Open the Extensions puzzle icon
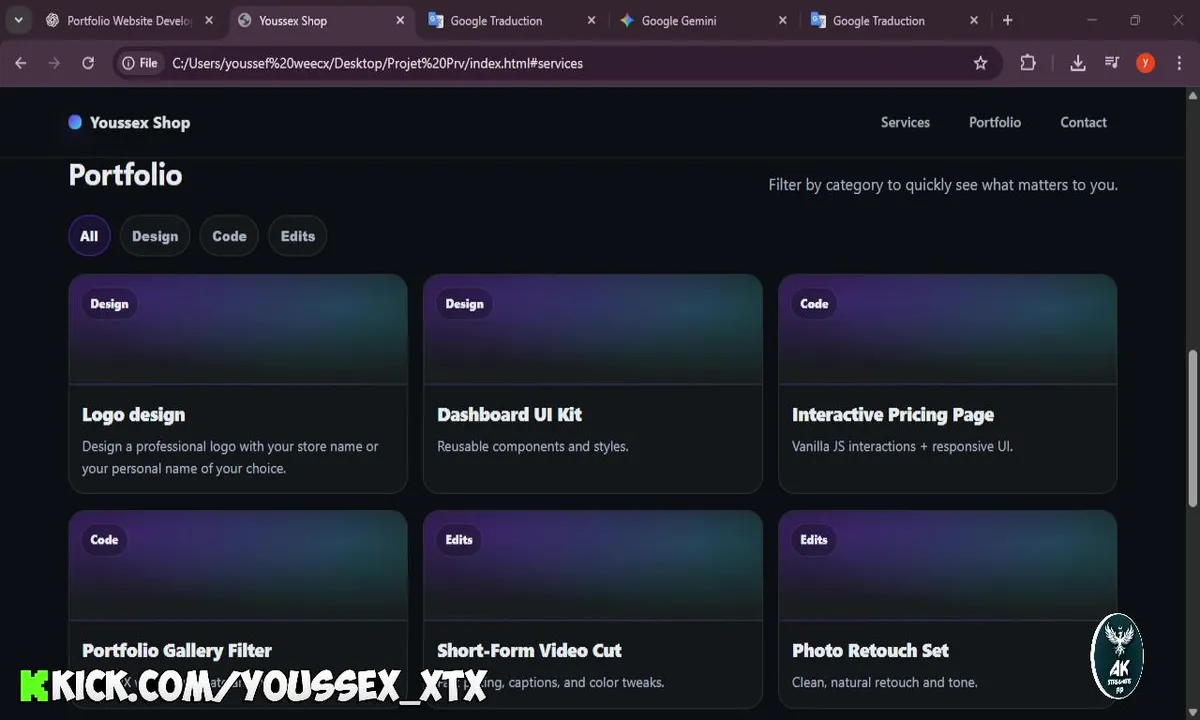This screenshot has width=1200, height=720. tap(1028, 63)
